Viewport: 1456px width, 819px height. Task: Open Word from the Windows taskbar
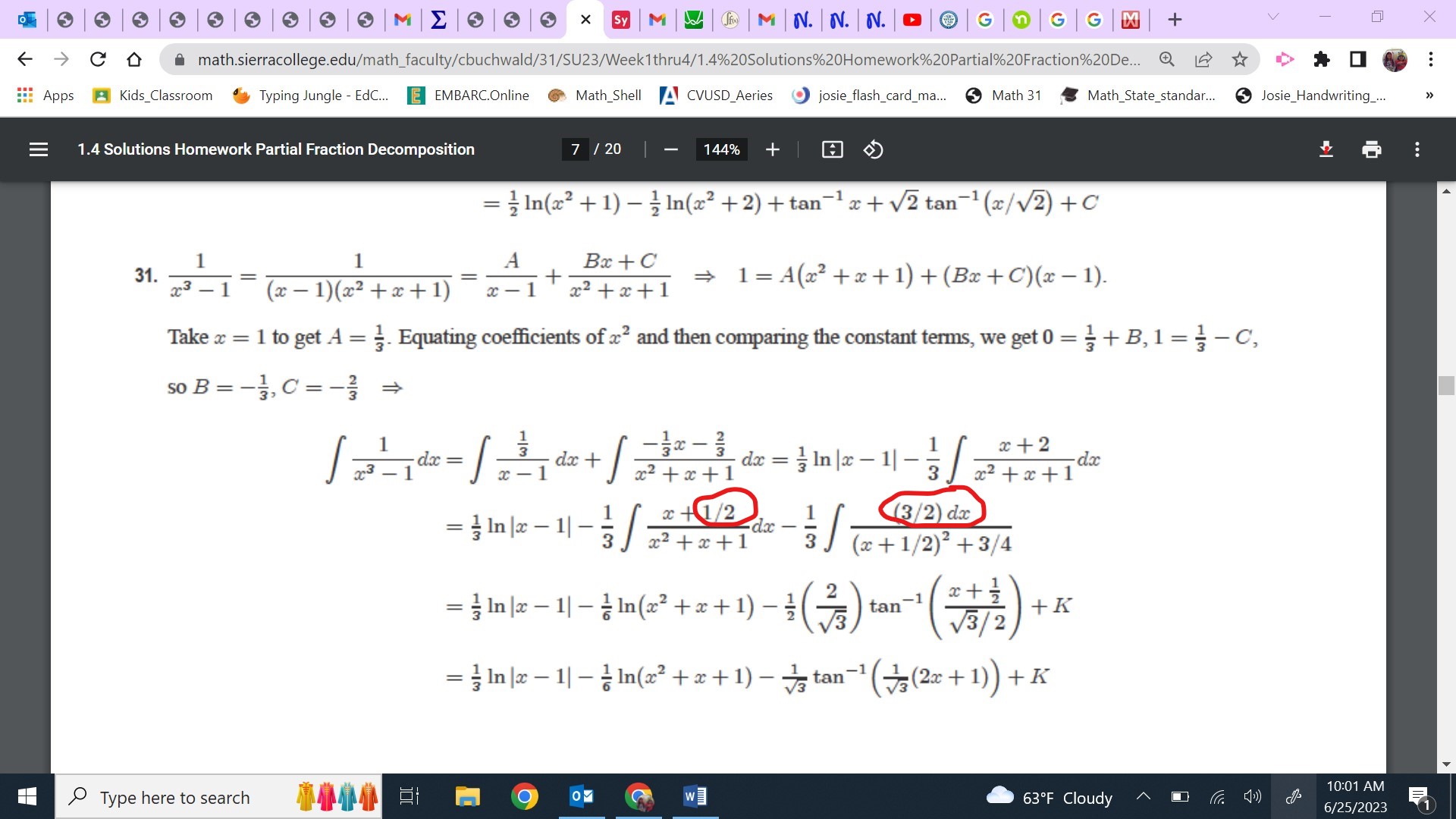coord(695,796)
